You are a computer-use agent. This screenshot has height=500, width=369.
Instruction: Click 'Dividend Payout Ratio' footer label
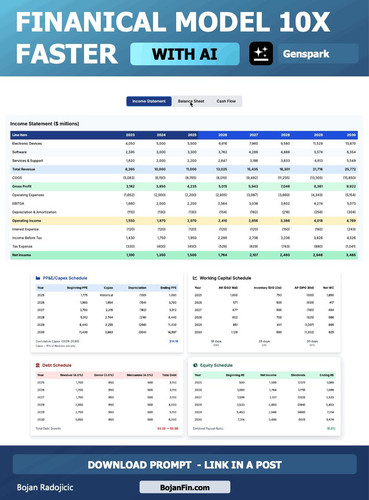208,428
